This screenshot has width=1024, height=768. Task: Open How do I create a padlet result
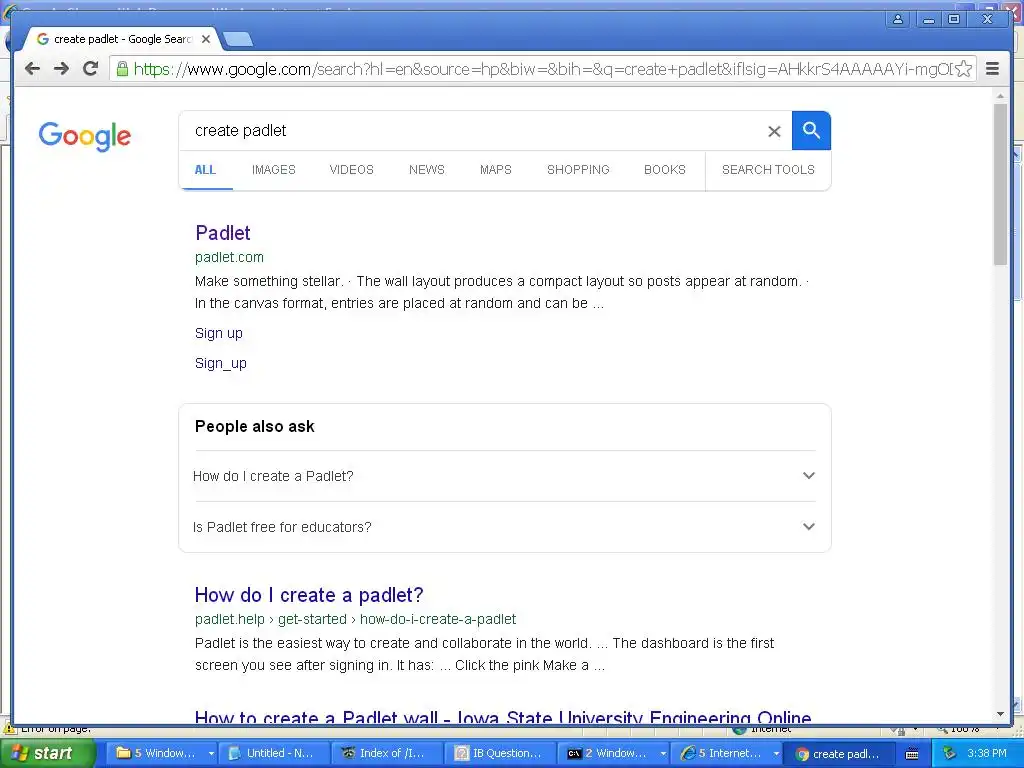(309, 595)
